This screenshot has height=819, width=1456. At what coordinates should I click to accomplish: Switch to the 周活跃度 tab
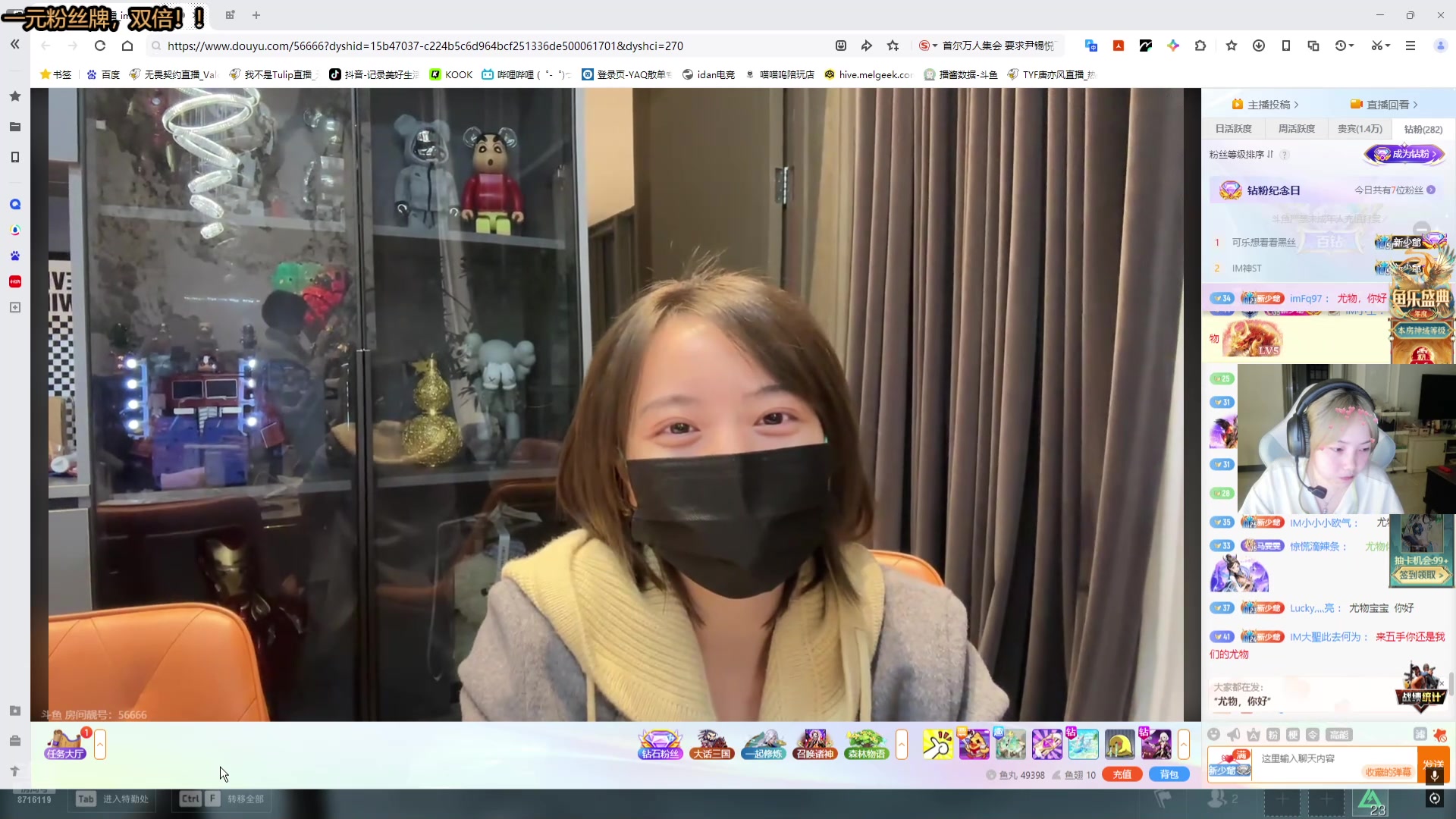(1296, 129)
